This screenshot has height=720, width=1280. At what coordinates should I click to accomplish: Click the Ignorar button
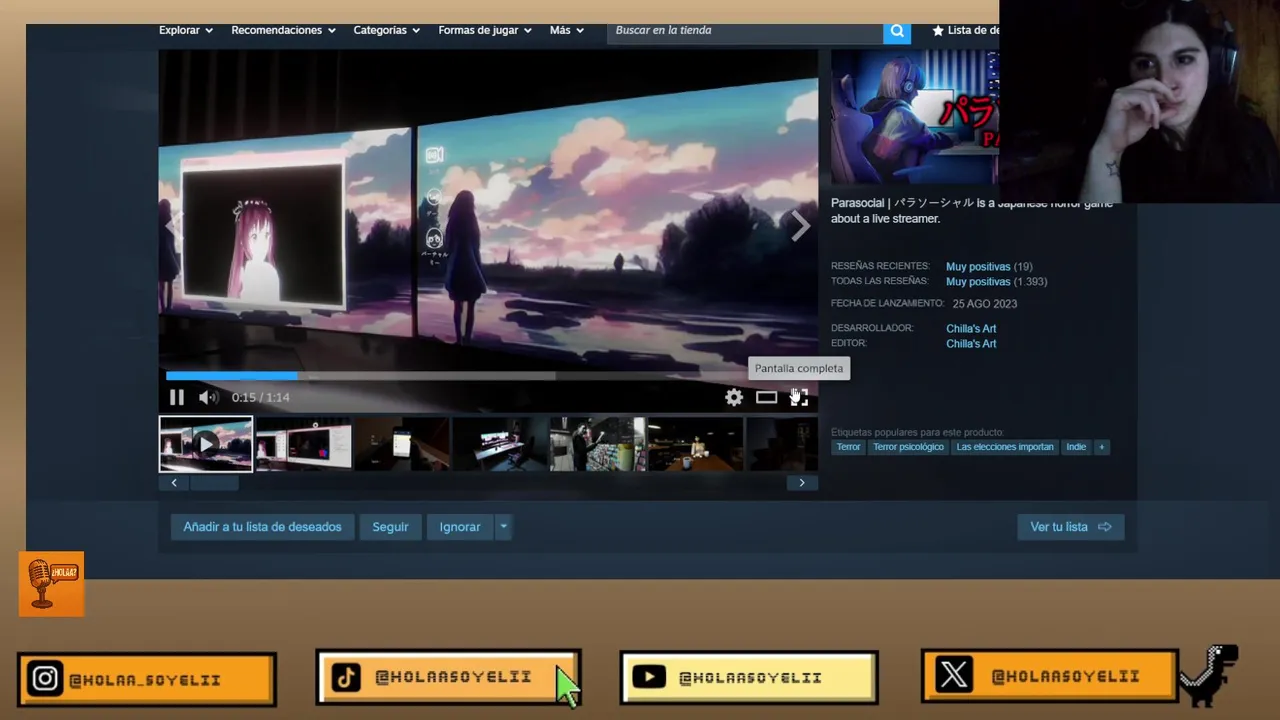(460, 527)
